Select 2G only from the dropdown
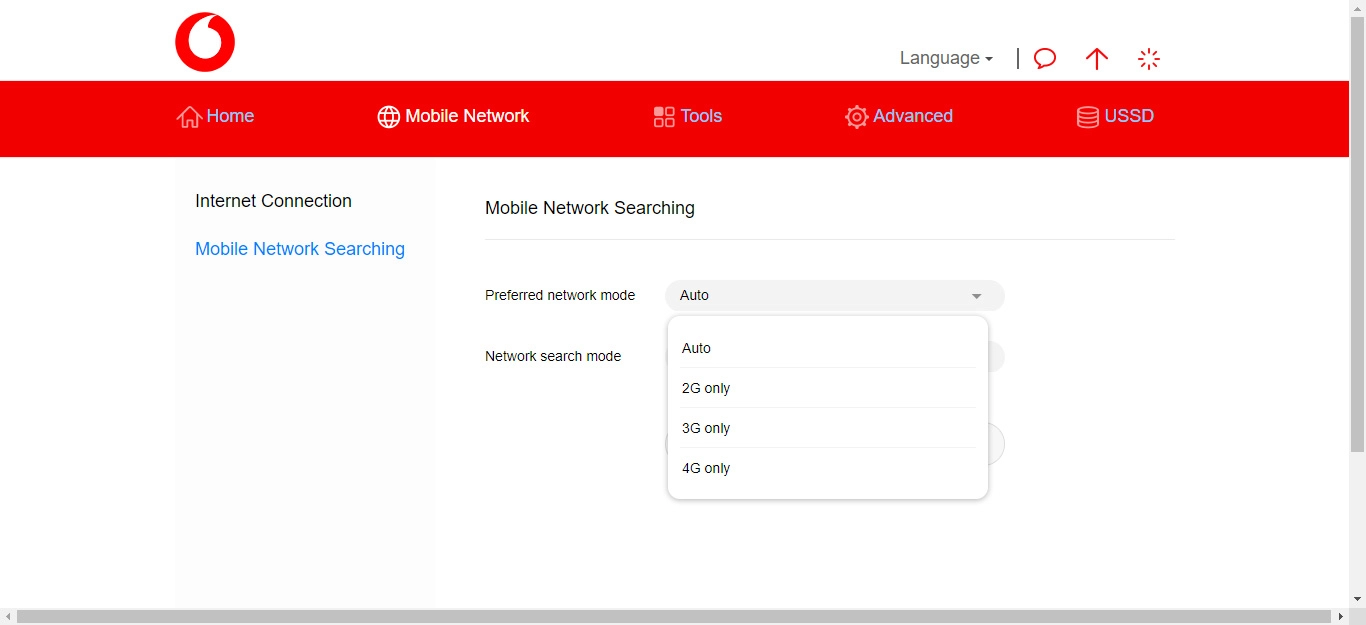1366x625 pixels. click(x=705, y=388)
